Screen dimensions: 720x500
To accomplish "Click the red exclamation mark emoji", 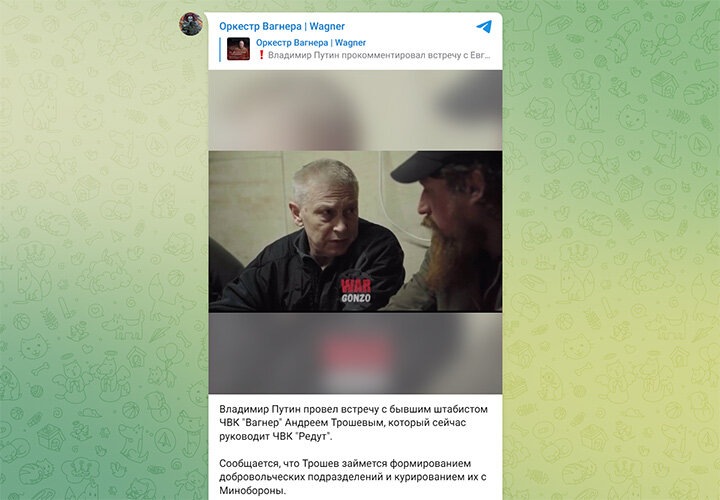I will [261, 55].
